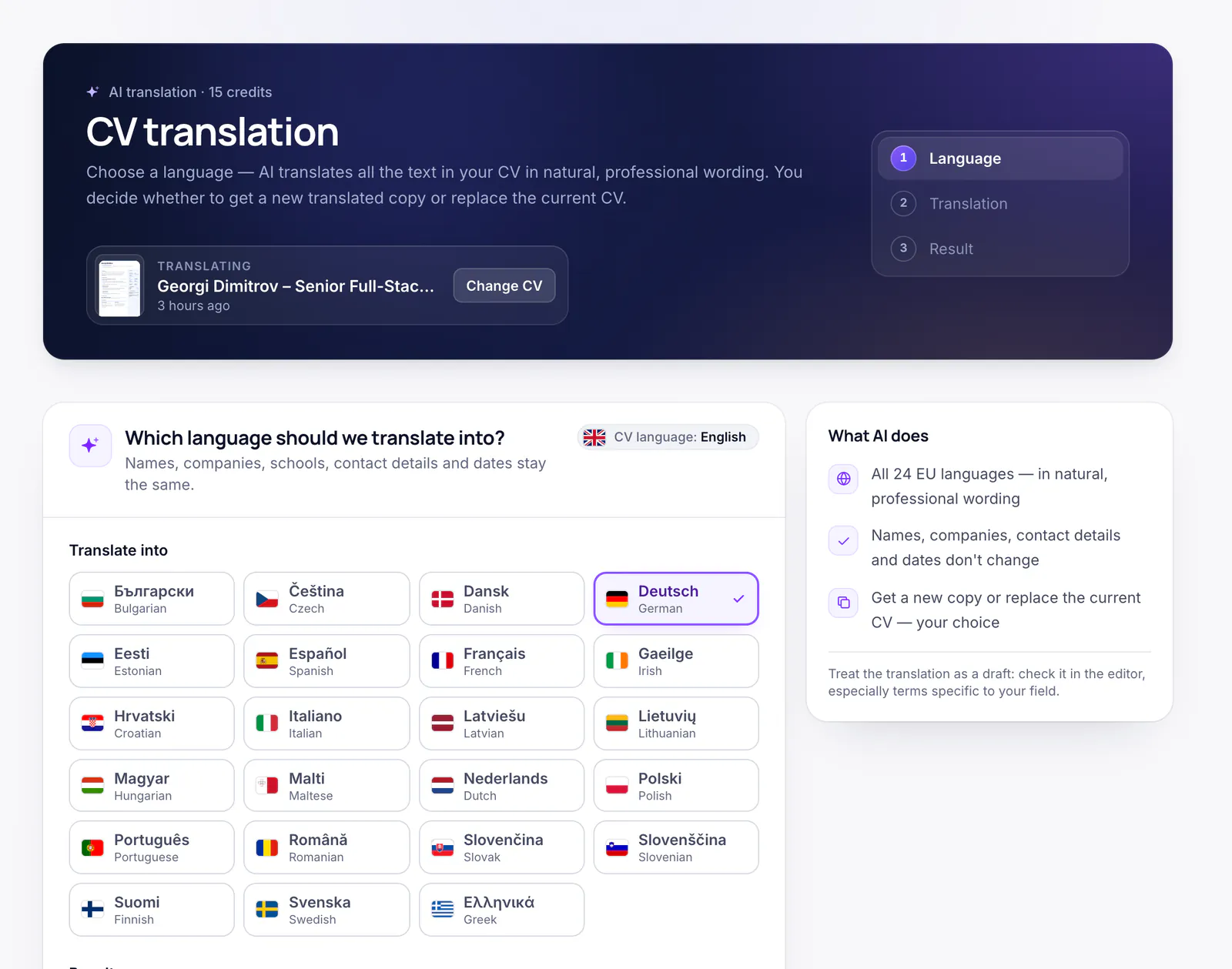Choose Português Portuguese language card
Viewport: 1232px width, 969px height.
[152, 847]
